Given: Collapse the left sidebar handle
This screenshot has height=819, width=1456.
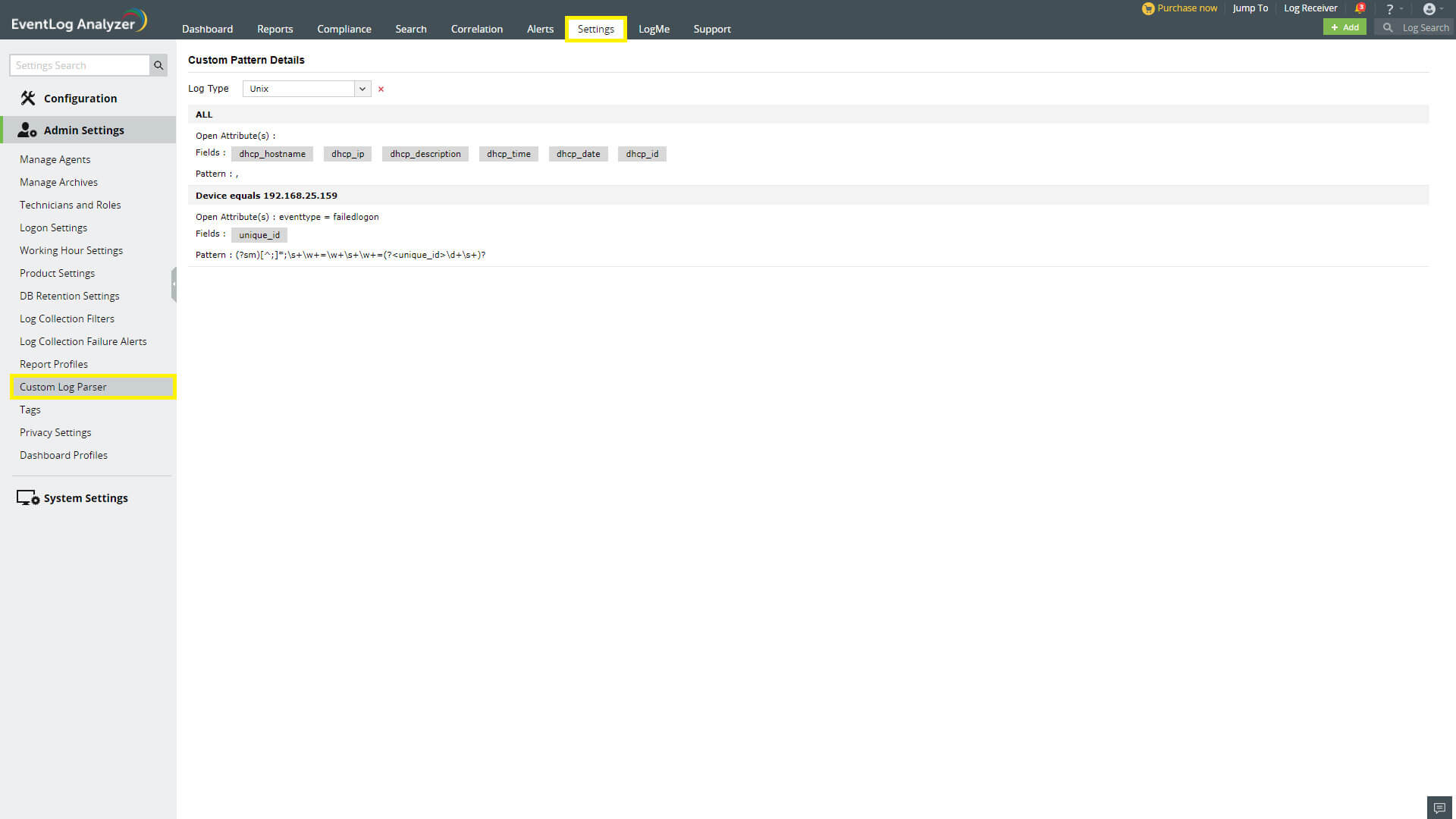Looking at the screenshot, I should 174,284.
